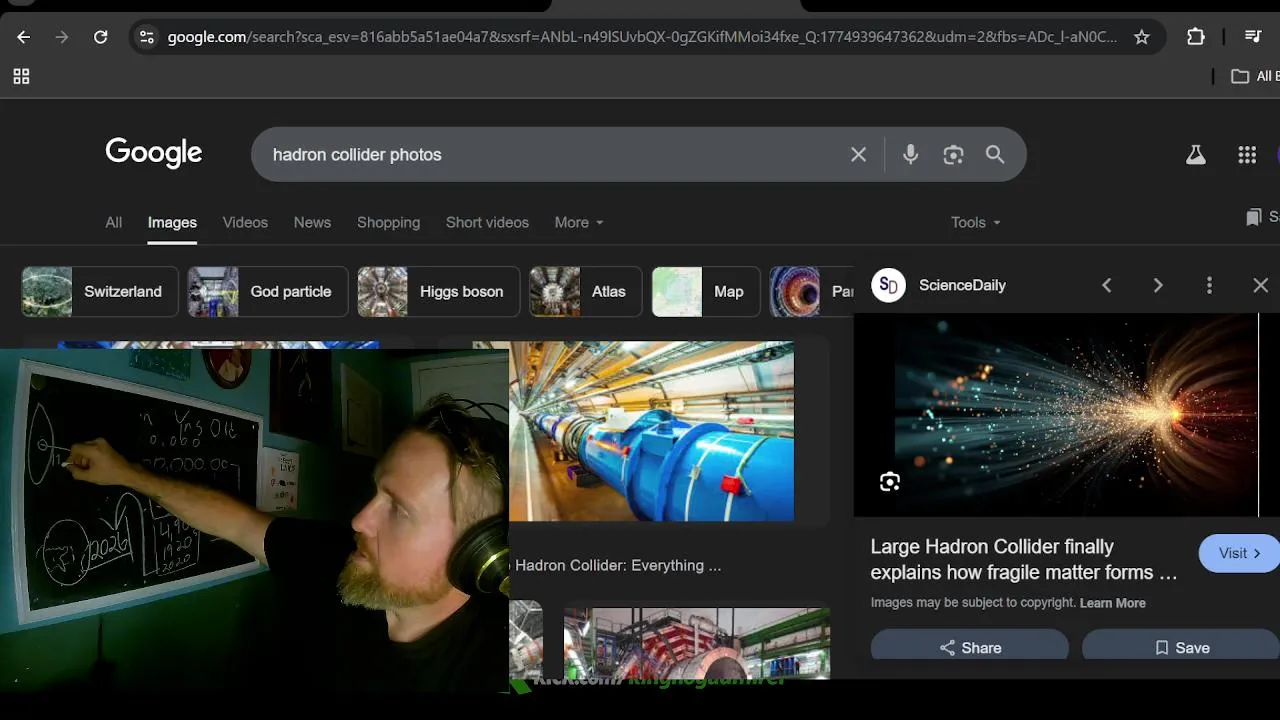Open the News tab
Screen dimensions: 1280x720
tap(312, 222)
